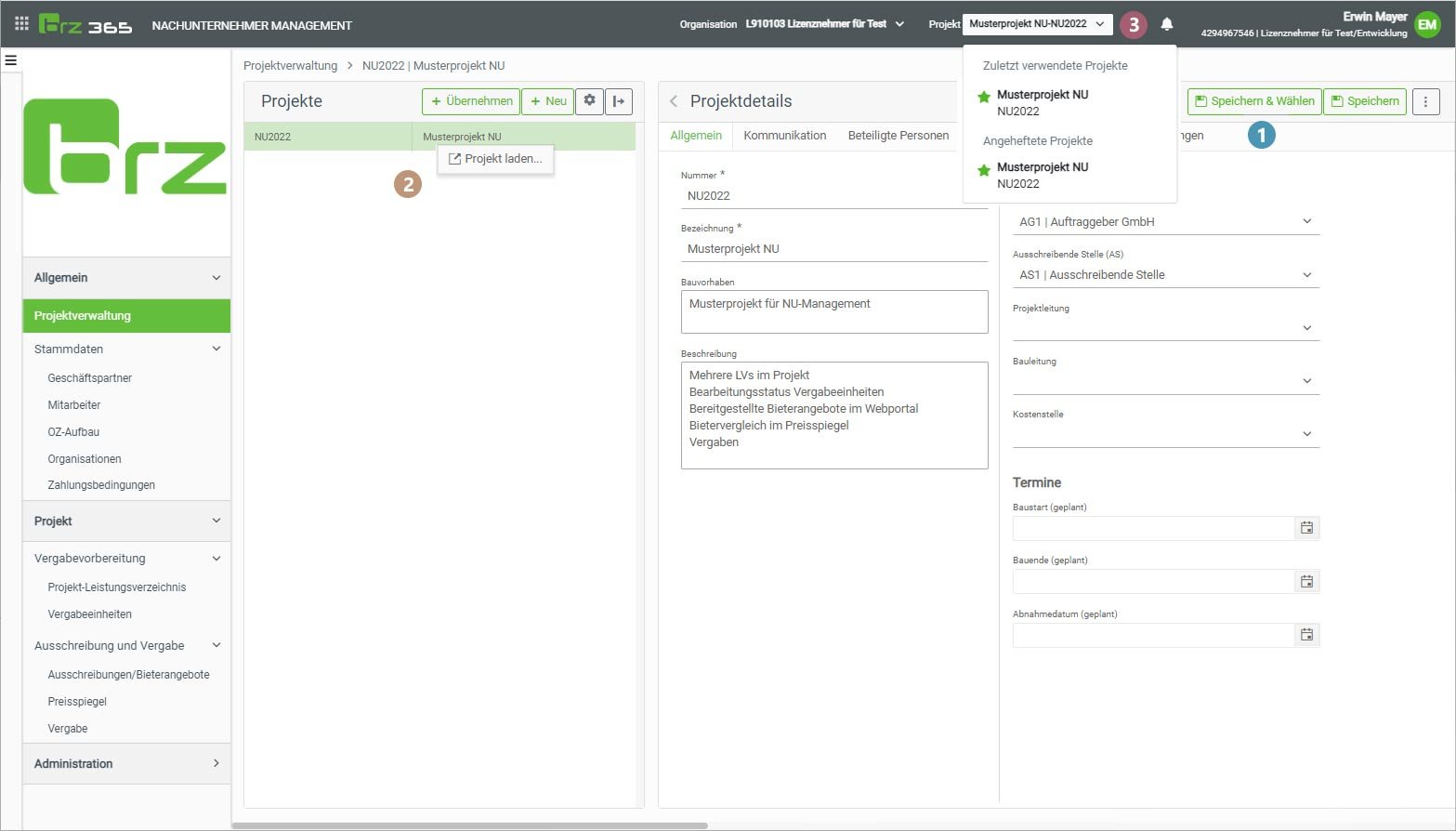Click the large brz logo in sidebar
The height and width of the screenshot is (831, 1456).
click(125, 147)
